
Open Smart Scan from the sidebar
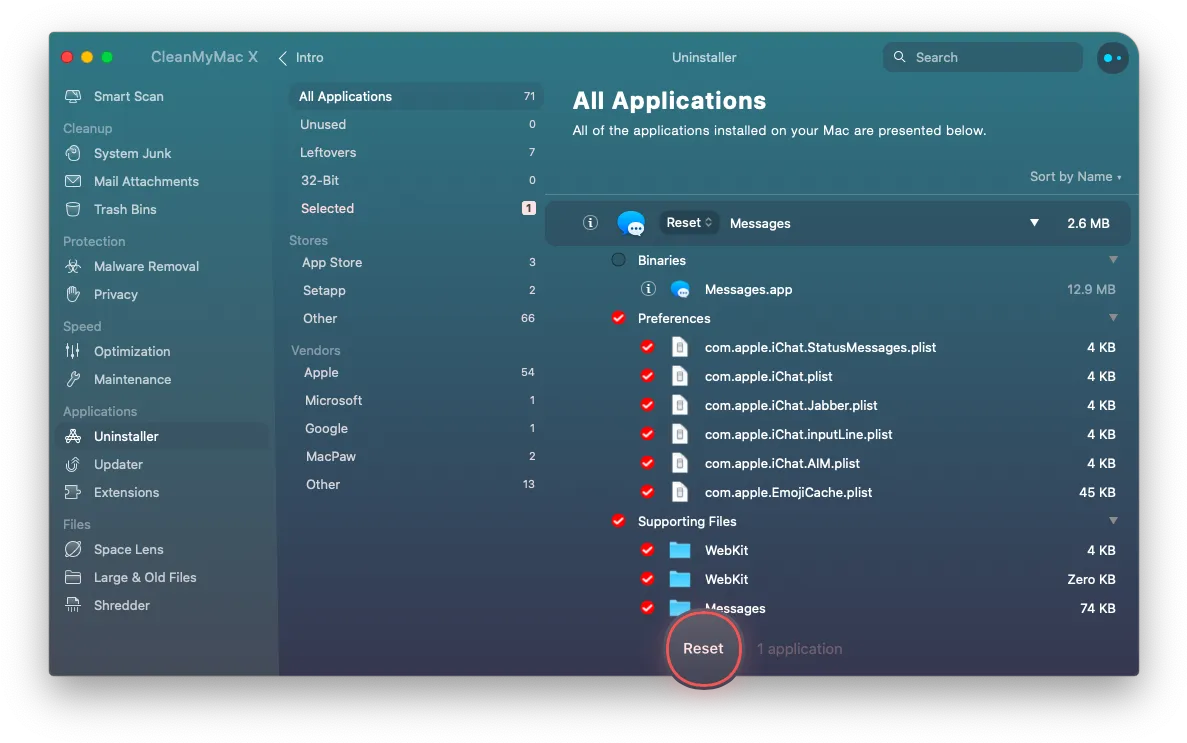point(128,96)
